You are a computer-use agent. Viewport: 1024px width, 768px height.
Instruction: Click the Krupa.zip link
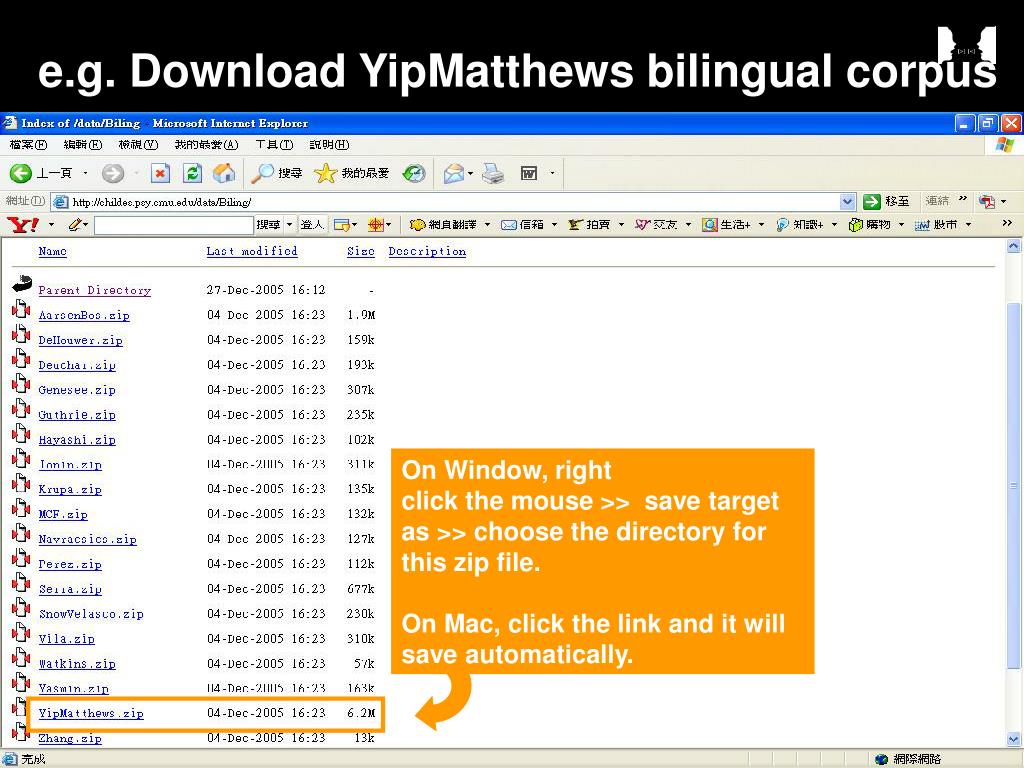tap(70, 489)
